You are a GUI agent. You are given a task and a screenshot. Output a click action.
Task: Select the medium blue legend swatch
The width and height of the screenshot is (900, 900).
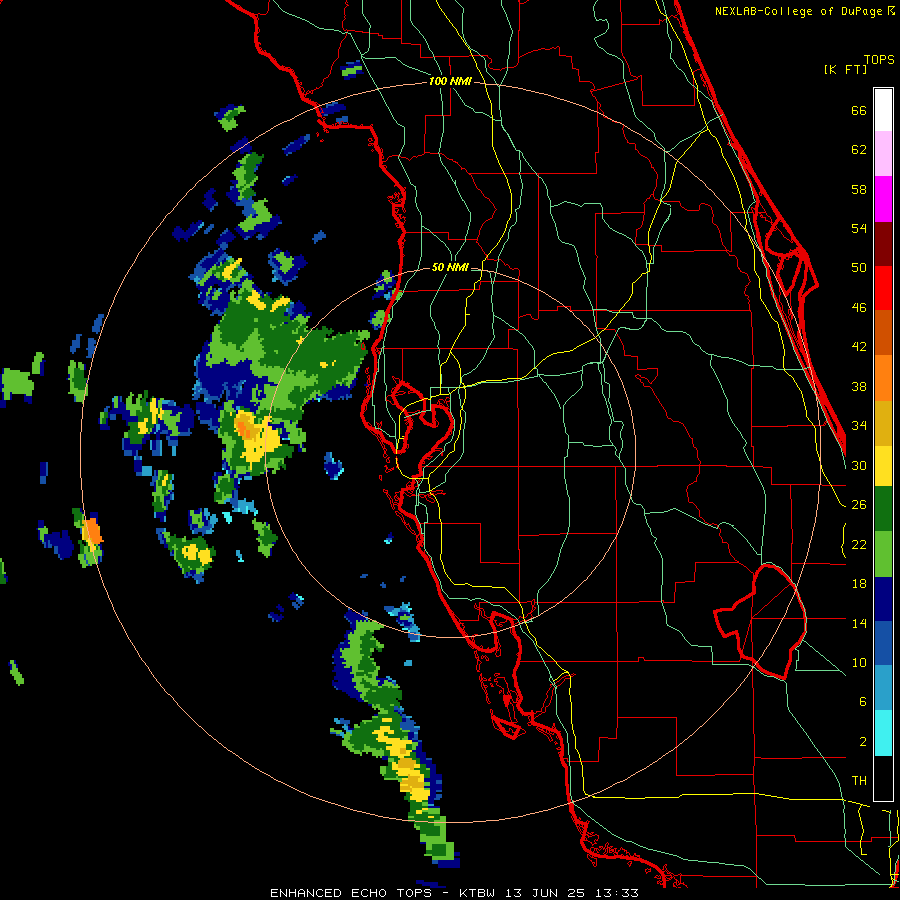pyautogui.click(x=883, y=643)
